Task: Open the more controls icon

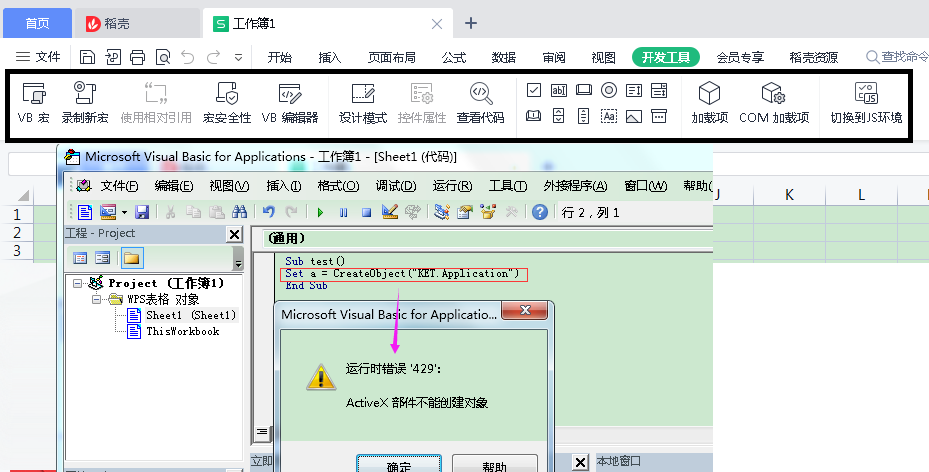Action: coord(659,115)
